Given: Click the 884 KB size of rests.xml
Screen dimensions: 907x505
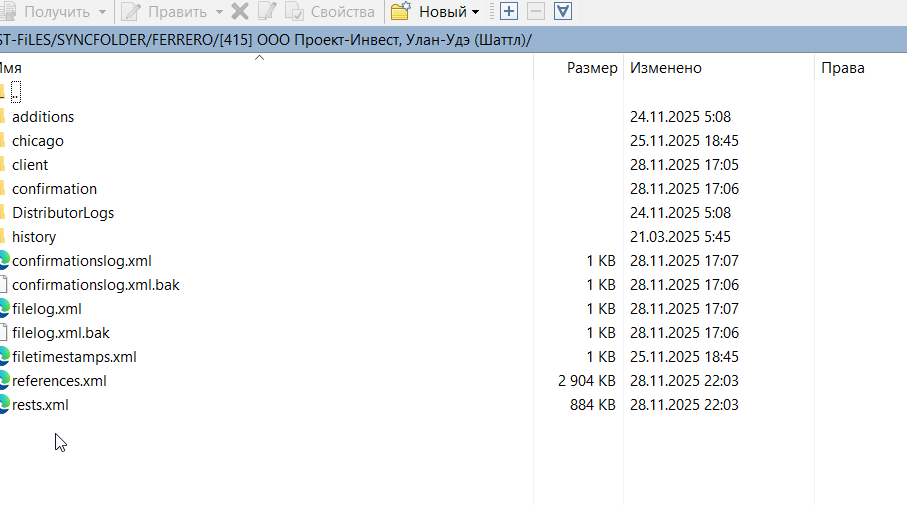Looking at the screenshot, I should [592, 405].
